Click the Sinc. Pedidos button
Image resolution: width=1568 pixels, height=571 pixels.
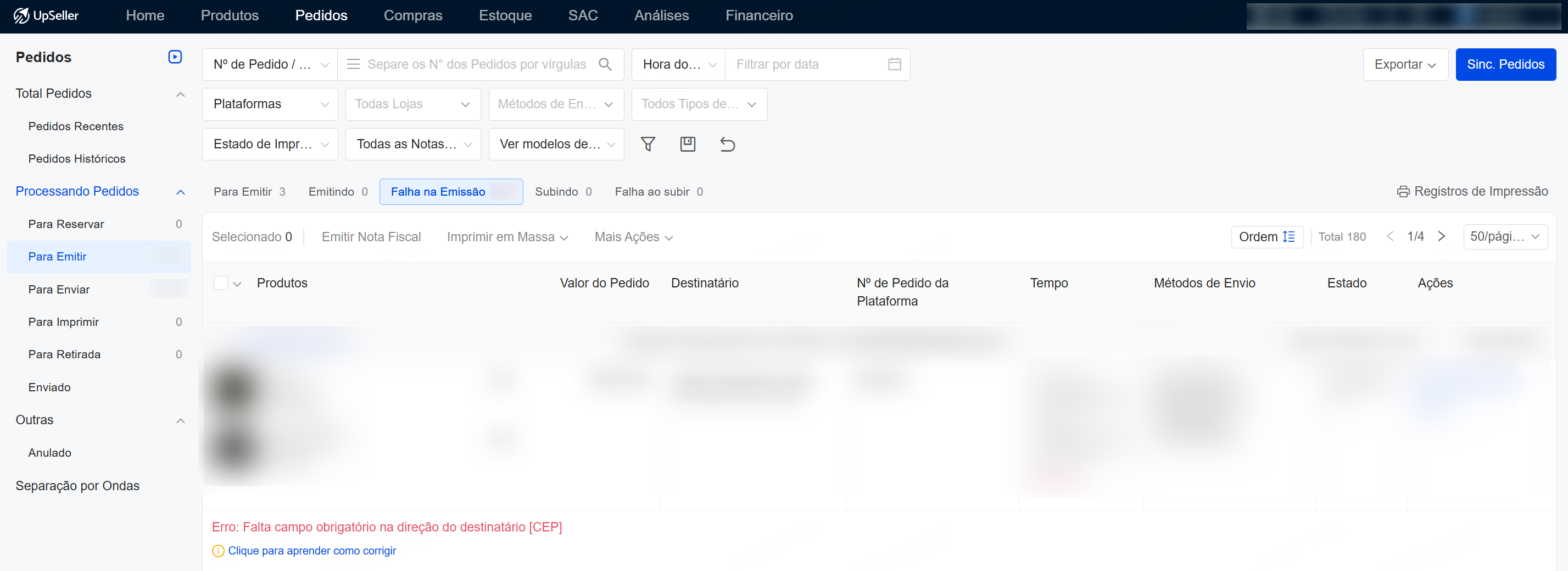pos(1505,65)
